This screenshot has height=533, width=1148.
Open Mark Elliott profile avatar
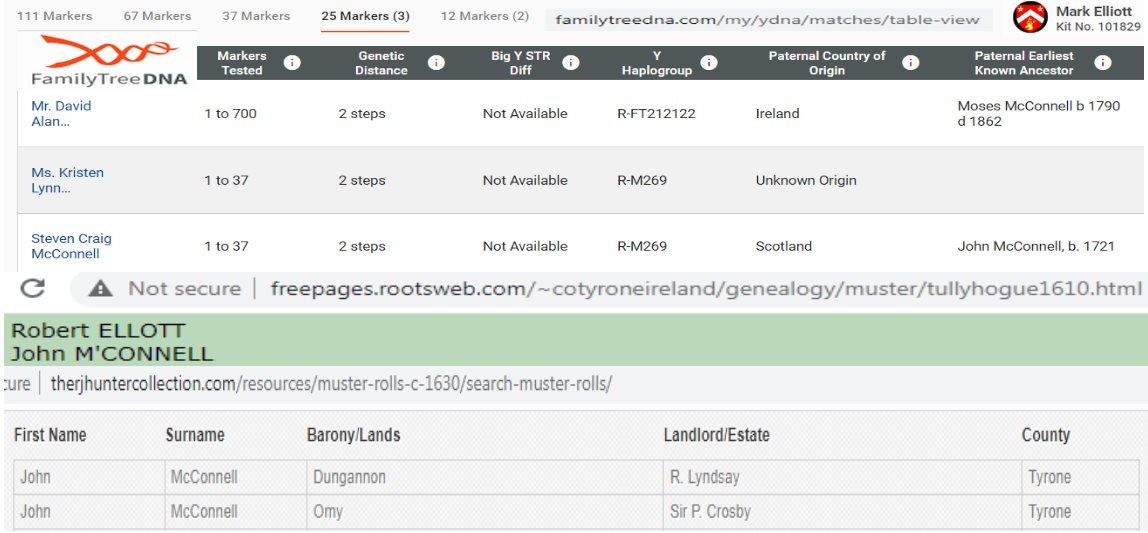pyautogui.click(x=1030, y=17)
